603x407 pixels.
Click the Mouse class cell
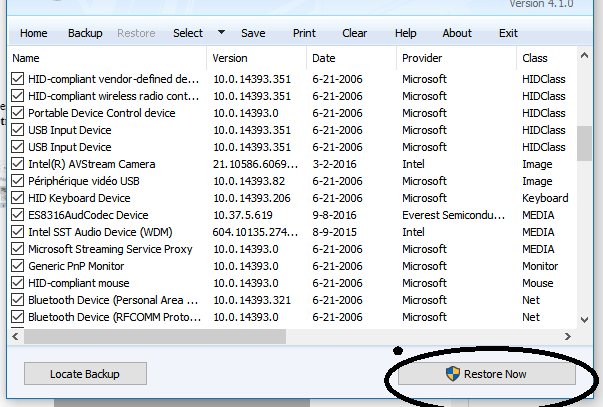tap(538, 283)
